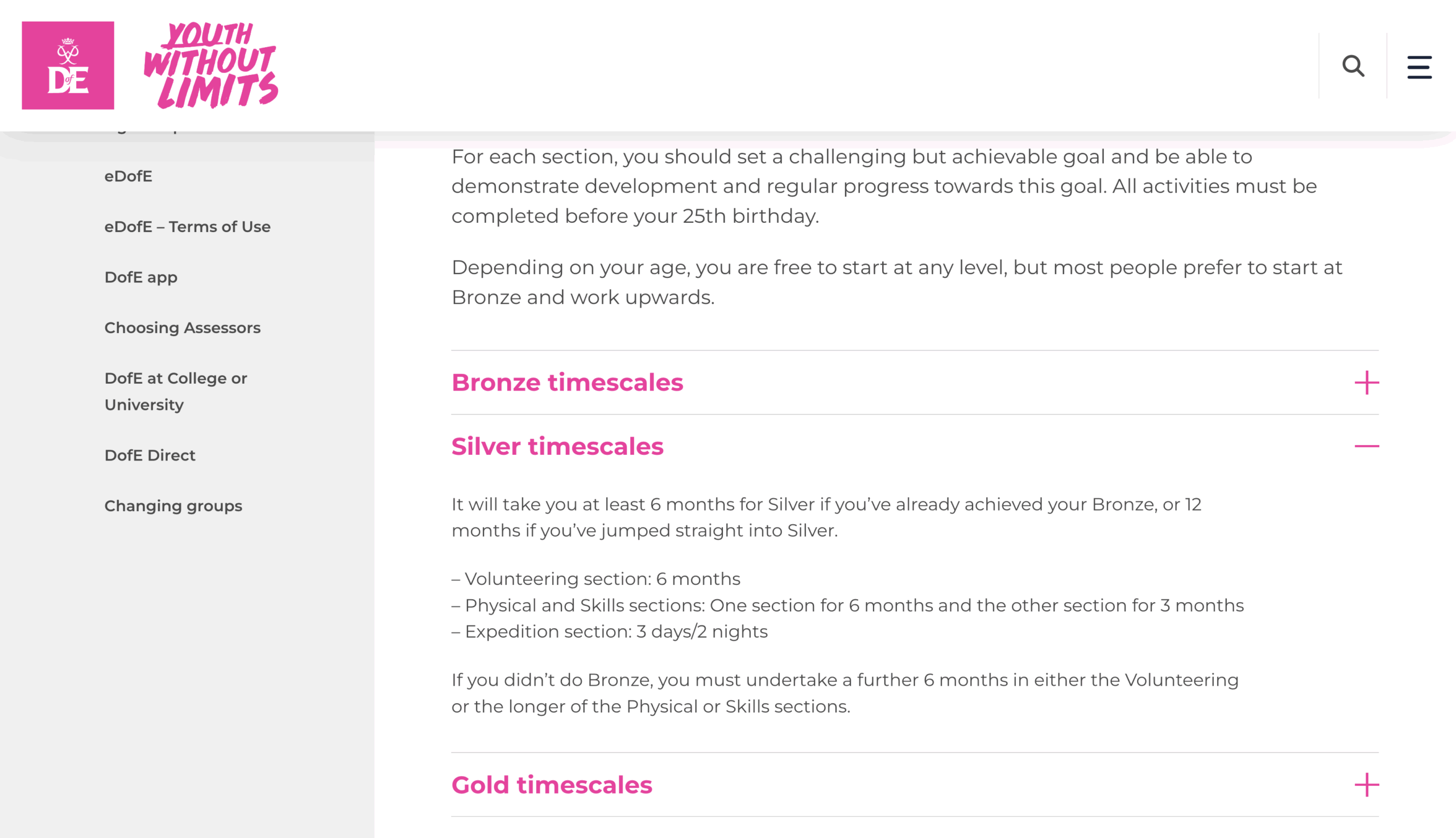The width and height of the screenshot is (1456, 838).
Task: Go to eDofE sidebar link
Action: click(x=129, y=176)
